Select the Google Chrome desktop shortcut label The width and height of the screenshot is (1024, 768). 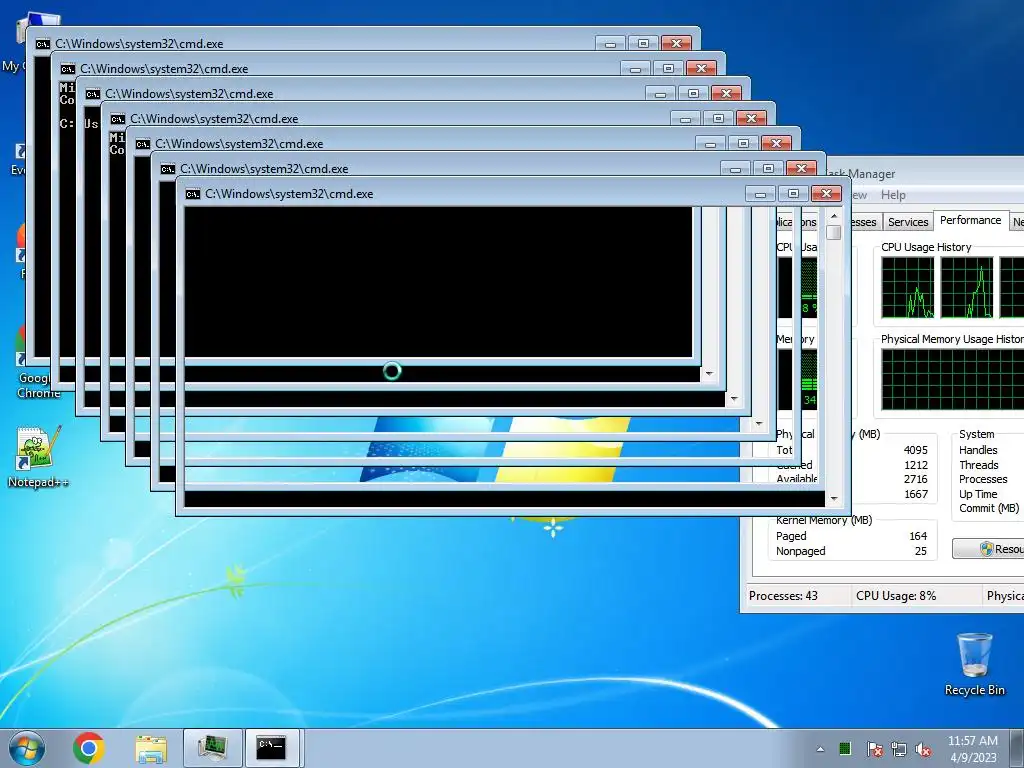click(x=39, y=385)
